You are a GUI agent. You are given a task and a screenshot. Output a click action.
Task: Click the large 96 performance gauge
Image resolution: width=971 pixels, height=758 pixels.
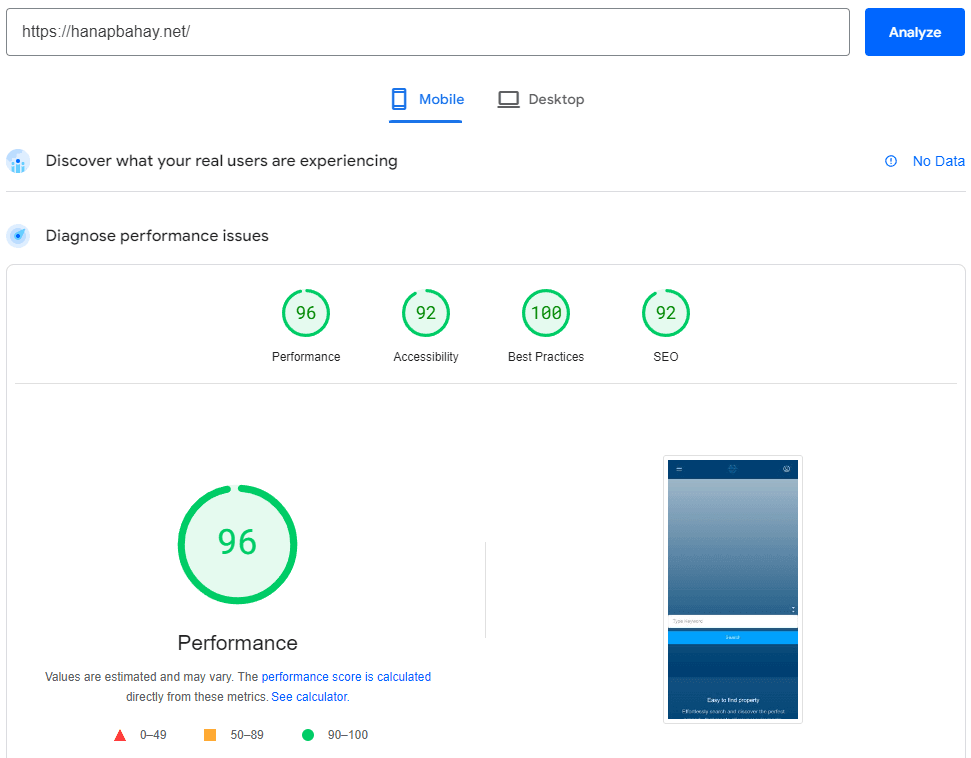pyautogui.click(x=238, y=544)
